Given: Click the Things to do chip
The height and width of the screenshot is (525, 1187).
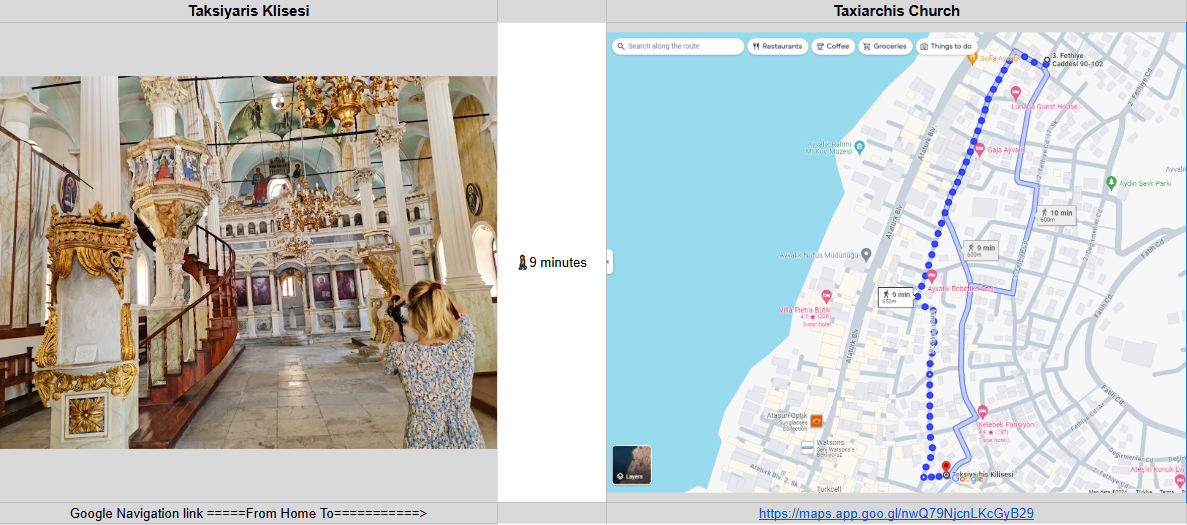Looking at the screenshot, I should click(x=946, y=46).
